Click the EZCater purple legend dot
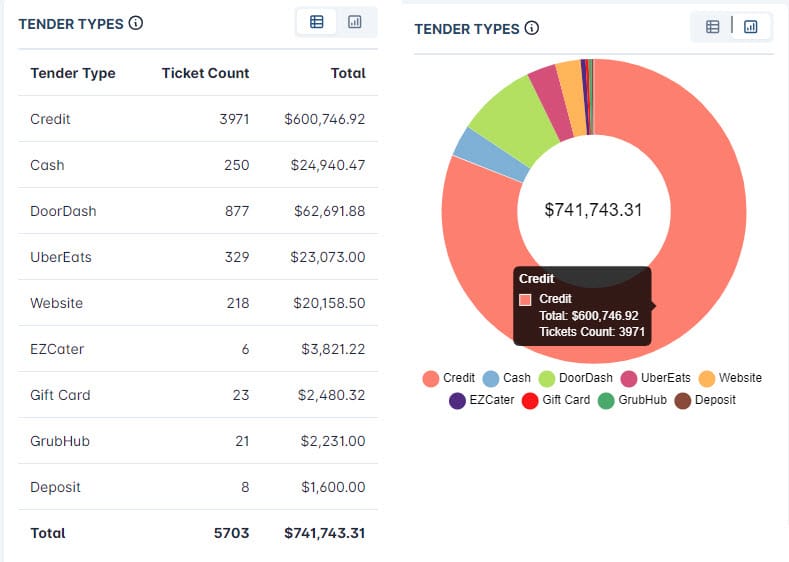The height and width of the screenshot is (562, 789). point(457,400)
